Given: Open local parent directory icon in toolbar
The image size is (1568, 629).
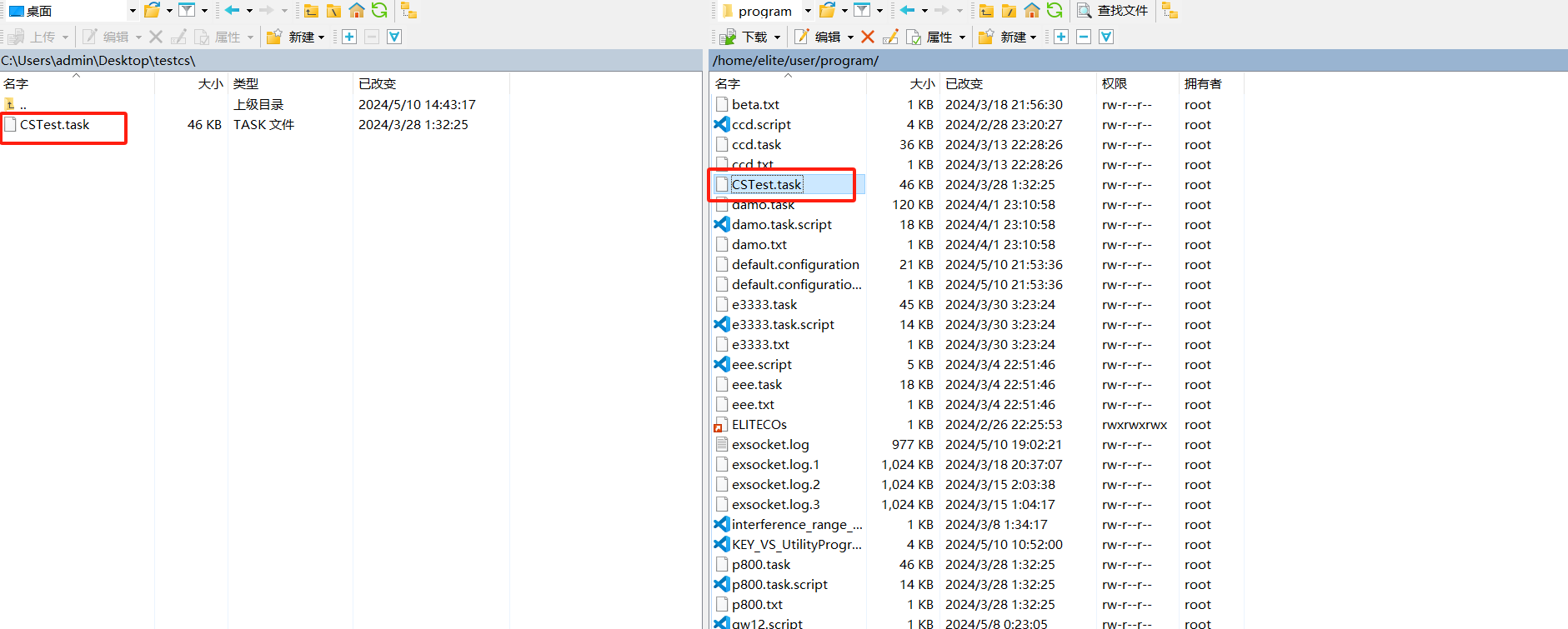Looking at the screenshot, I should click(x=311, y=11).
